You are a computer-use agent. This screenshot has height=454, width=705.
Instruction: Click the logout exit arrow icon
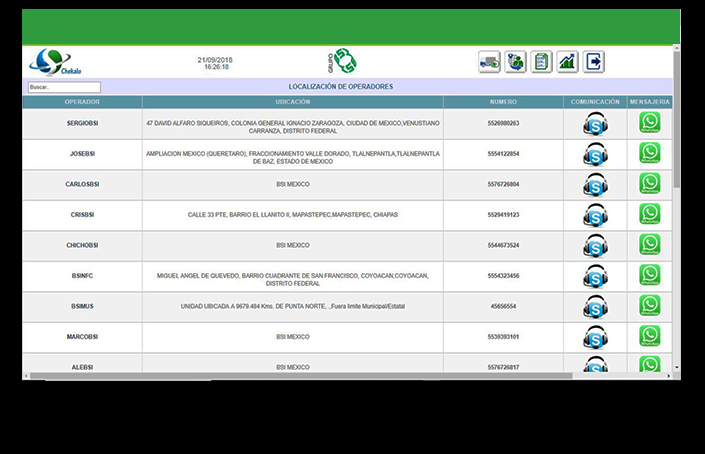[x=593, y=62]
